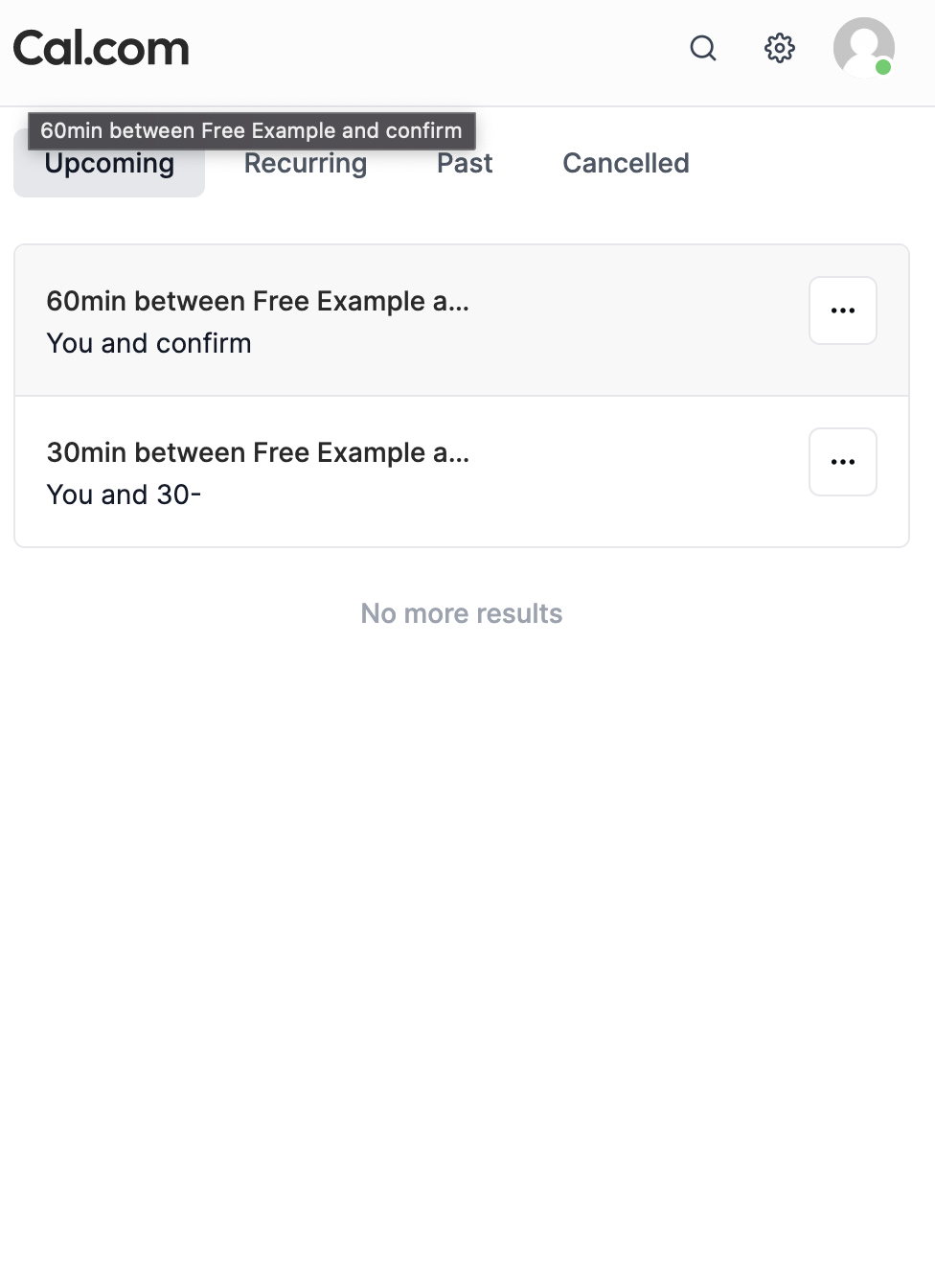935x1288 pixels.
Task: Click the user profile avatar
Action: point(862,46)
